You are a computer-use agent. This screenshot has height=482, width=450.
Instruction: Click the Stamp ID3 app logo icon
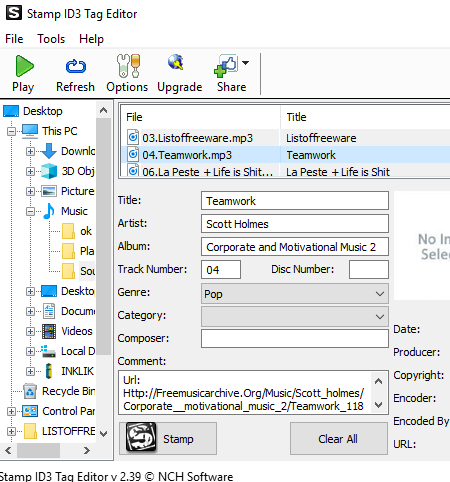click(14, 13)
